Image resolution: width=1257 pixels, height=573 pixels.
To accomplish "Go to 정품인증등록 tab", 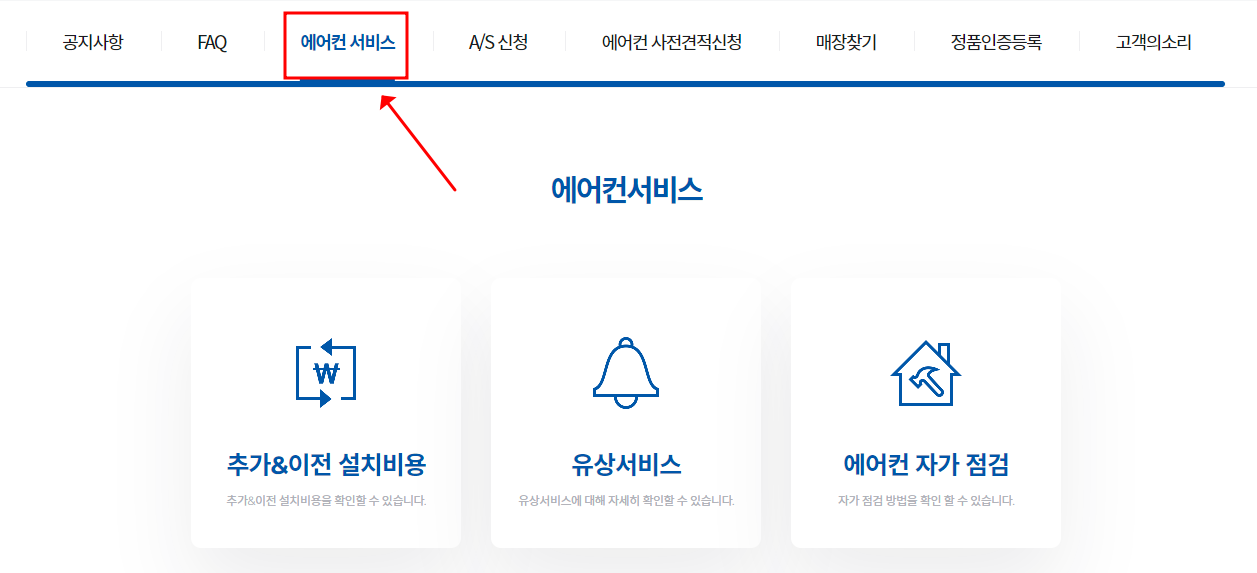I will 996,43.
